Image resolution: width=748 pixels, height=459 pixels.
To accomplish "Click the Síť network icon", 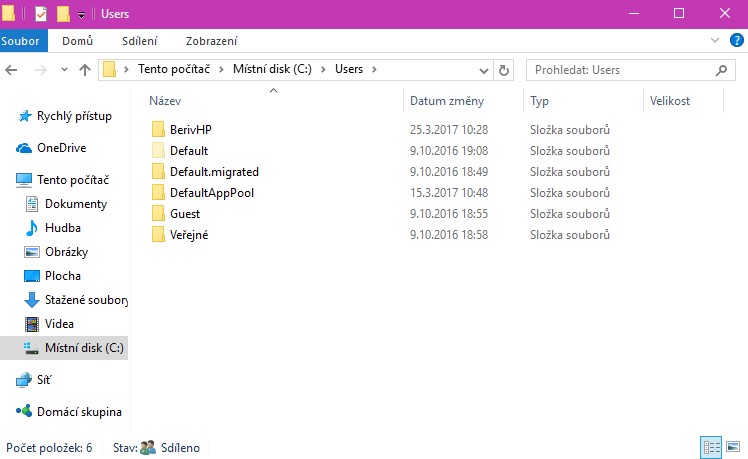I will pyautogui.click(x=24, y=380).
